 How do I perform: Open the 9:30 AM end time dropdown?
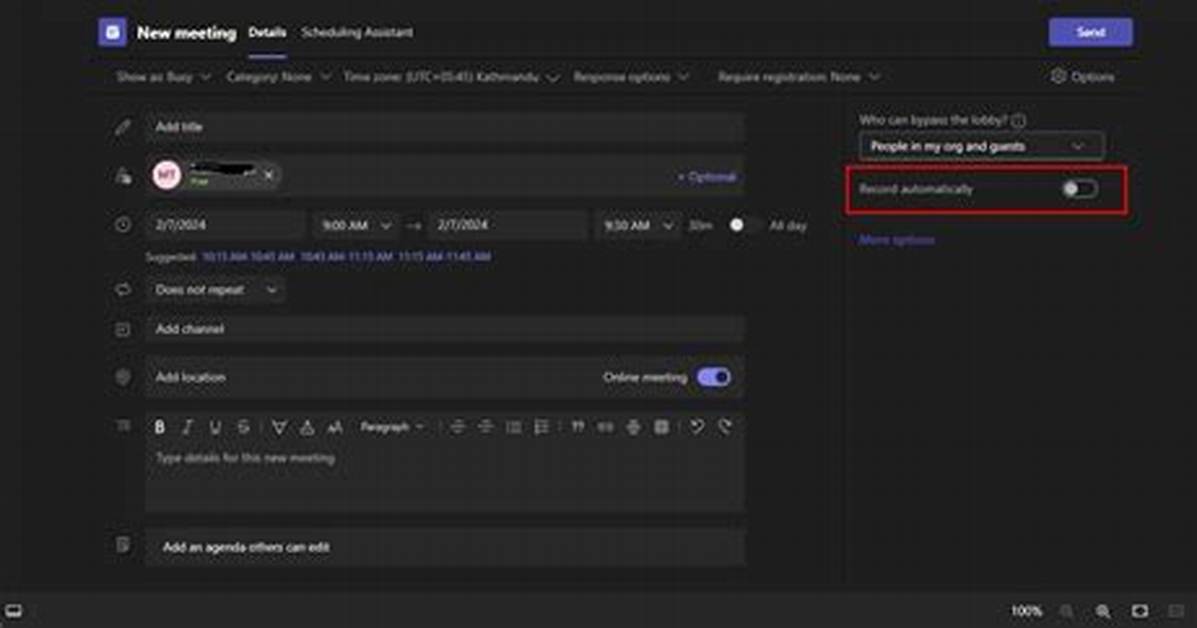pyautogui.click(x=638, y=225)
